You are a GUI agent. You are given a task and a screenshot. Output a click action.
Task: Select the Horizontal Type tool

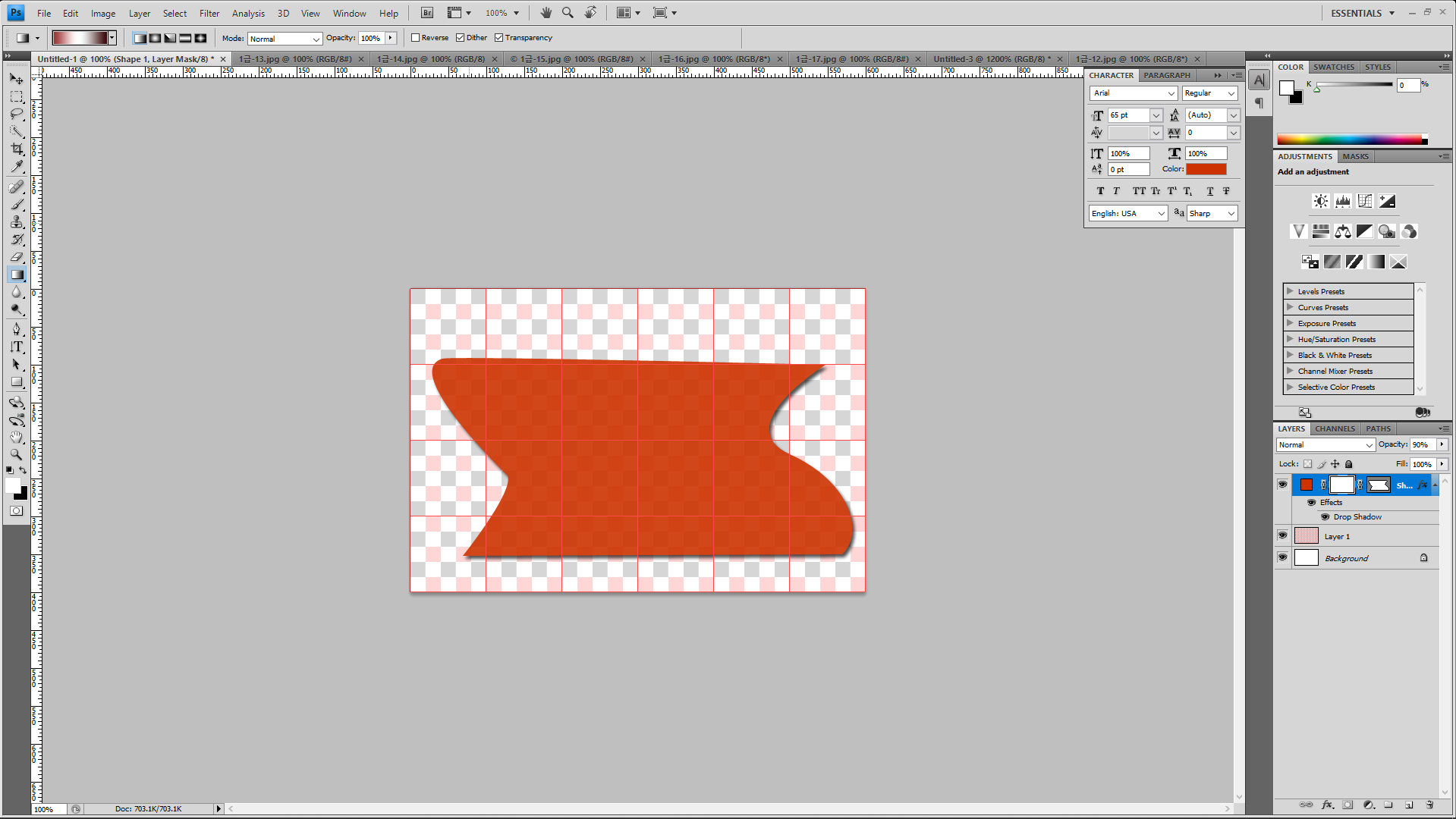pyautogui.click(x=17, y=347)
